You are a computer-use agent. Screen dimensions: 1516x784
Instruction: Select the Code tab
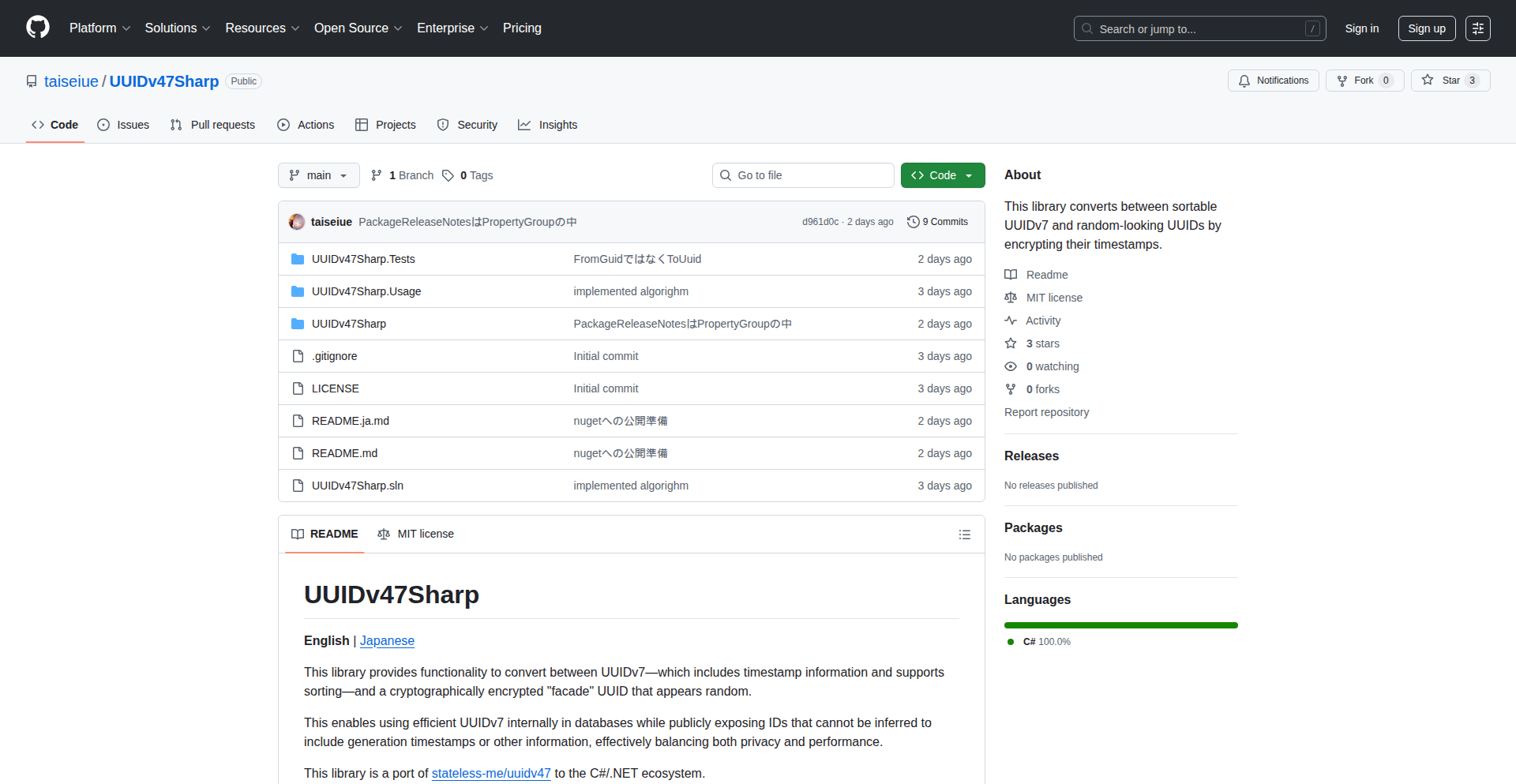tap(54, 125)
